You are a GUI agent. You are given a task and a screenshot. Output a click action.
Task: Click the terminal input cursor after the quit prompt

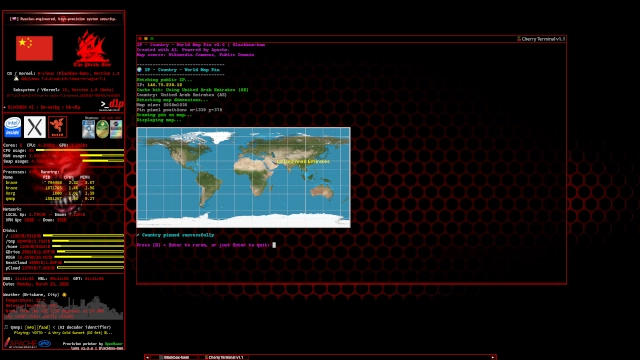coord(274,245)
